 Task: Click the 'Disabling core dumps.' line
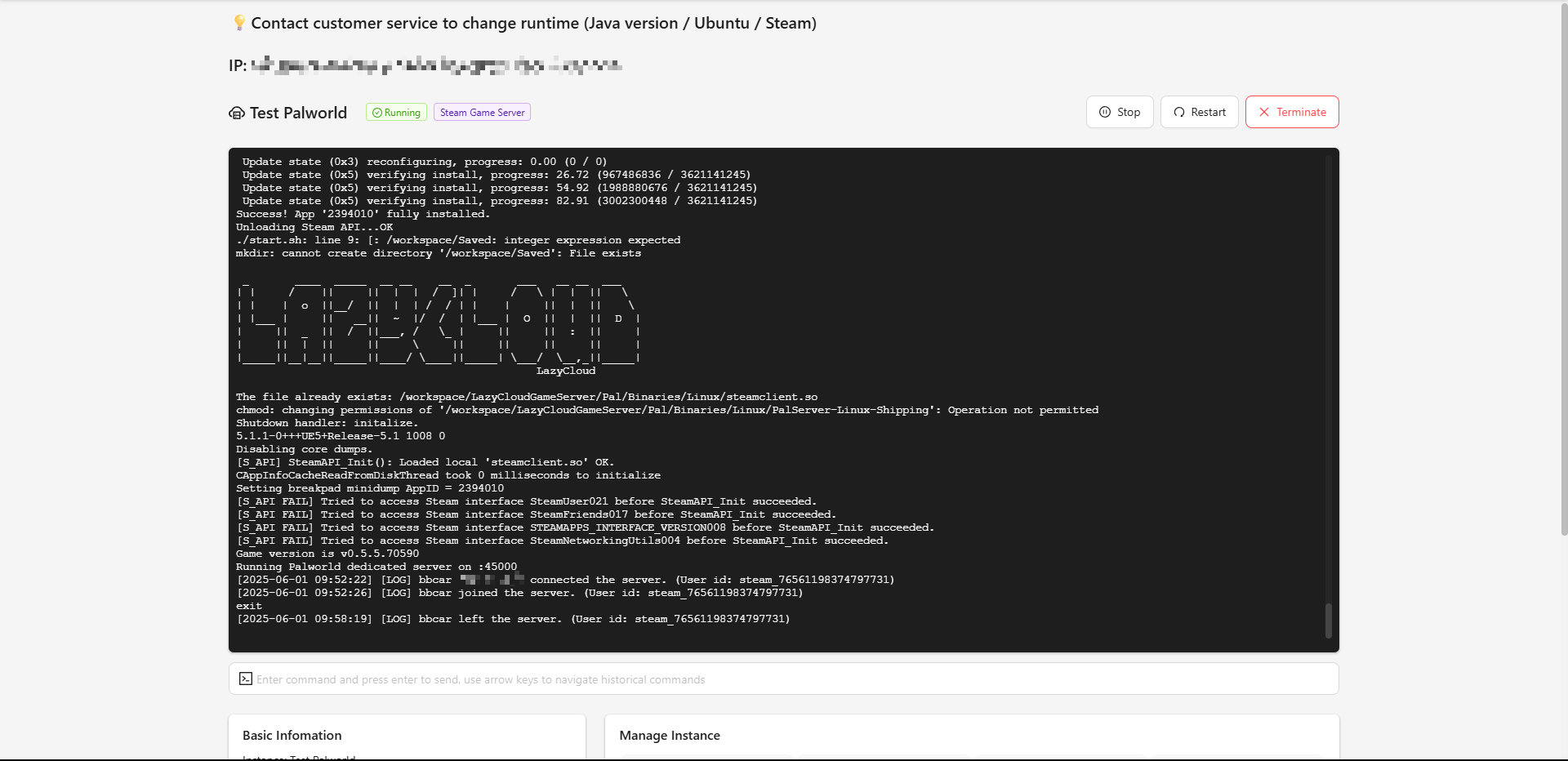tap(304, 449)
